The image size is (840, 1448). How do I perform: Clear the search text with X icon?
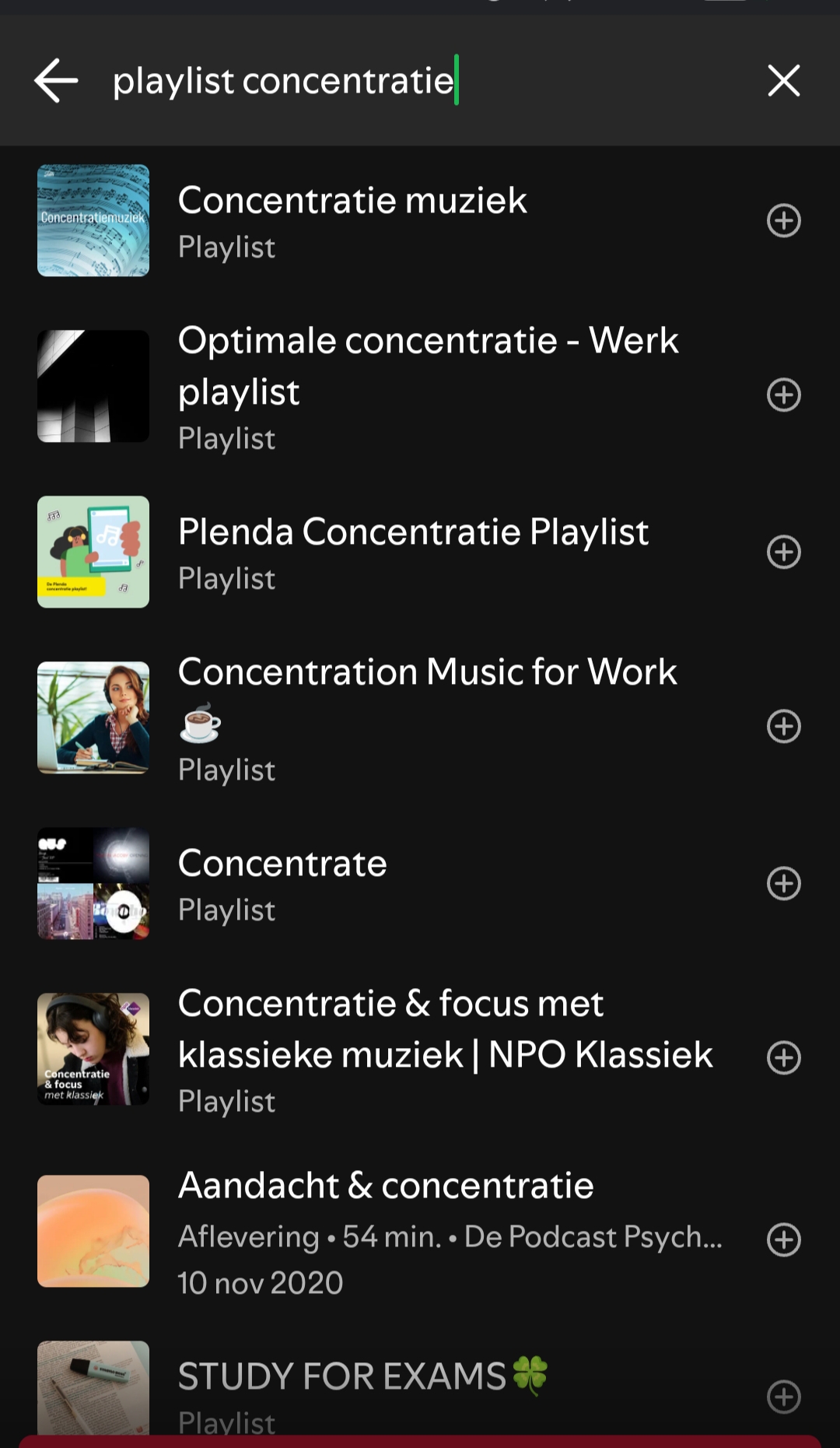pyautogui.click(x=783, y=81)
